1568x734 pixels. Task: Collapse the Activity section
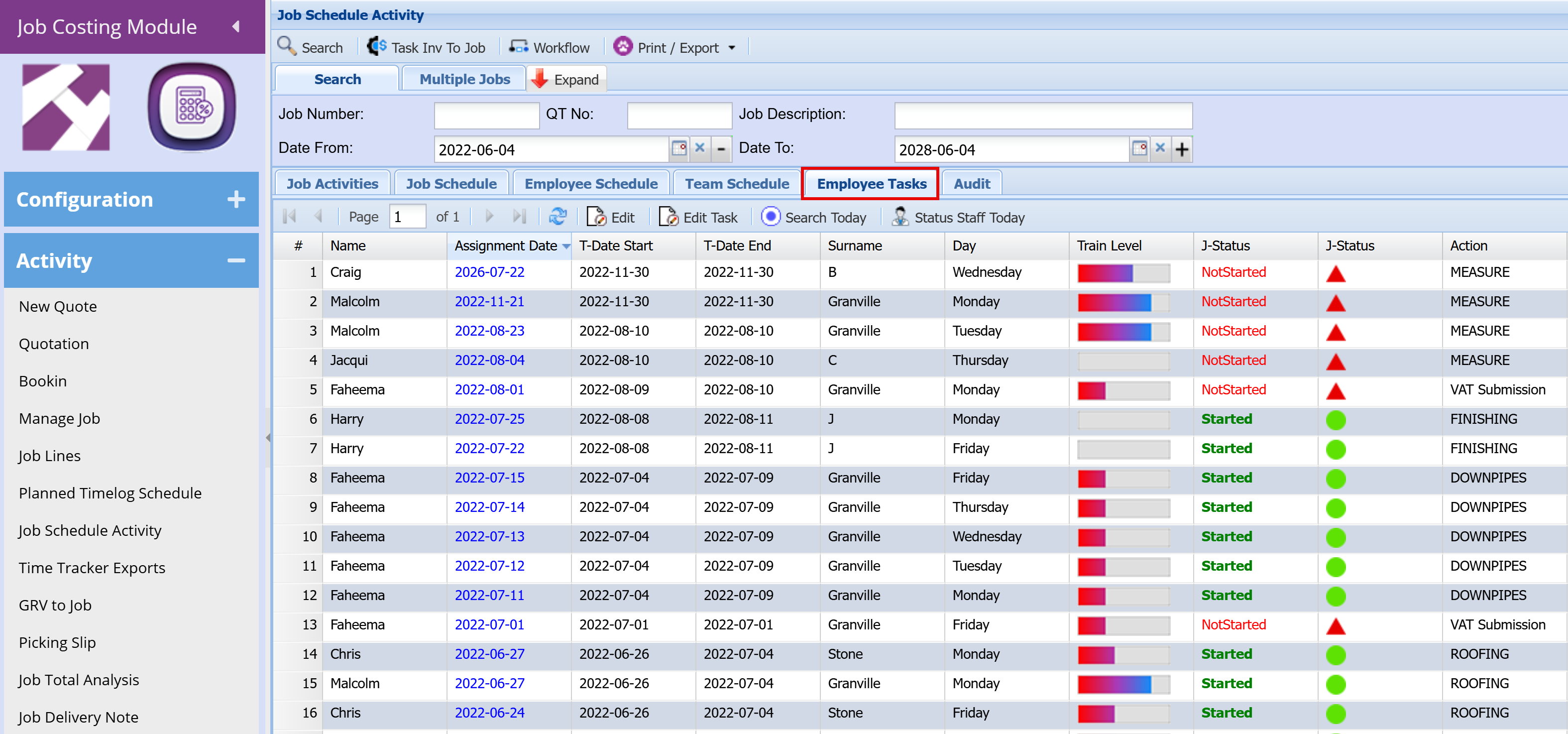[236, 260]
